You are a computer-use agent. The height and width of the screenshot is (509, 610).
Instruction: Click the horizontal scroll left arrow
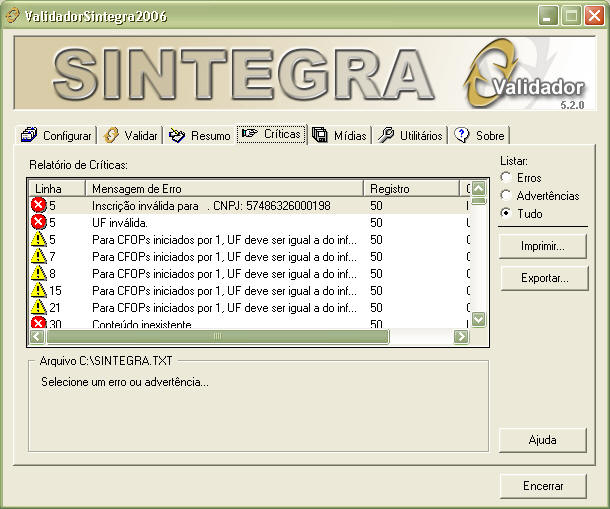click(x=37, y=336)
